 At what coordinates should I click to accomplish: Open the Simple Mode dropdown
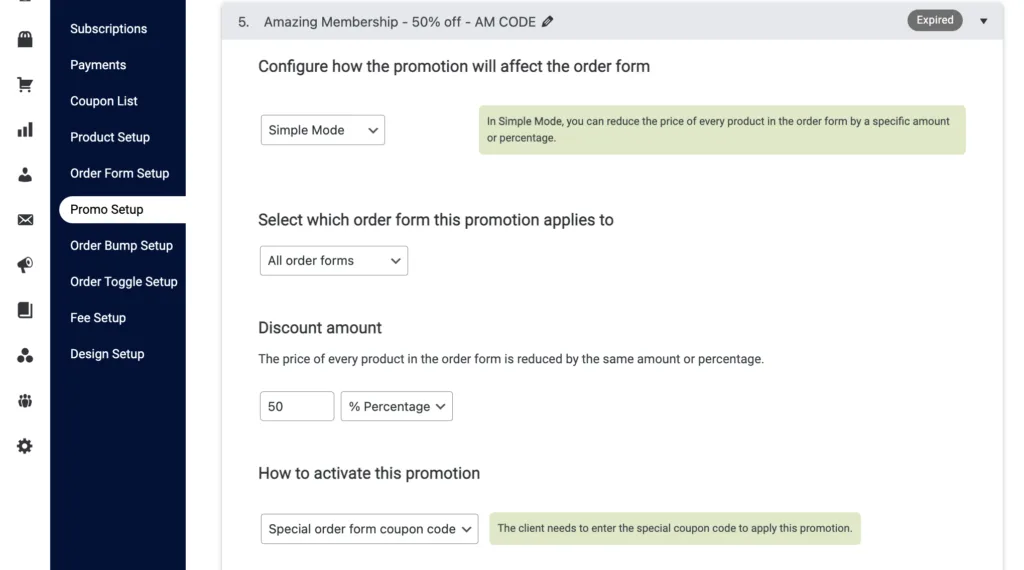(322, 130)
